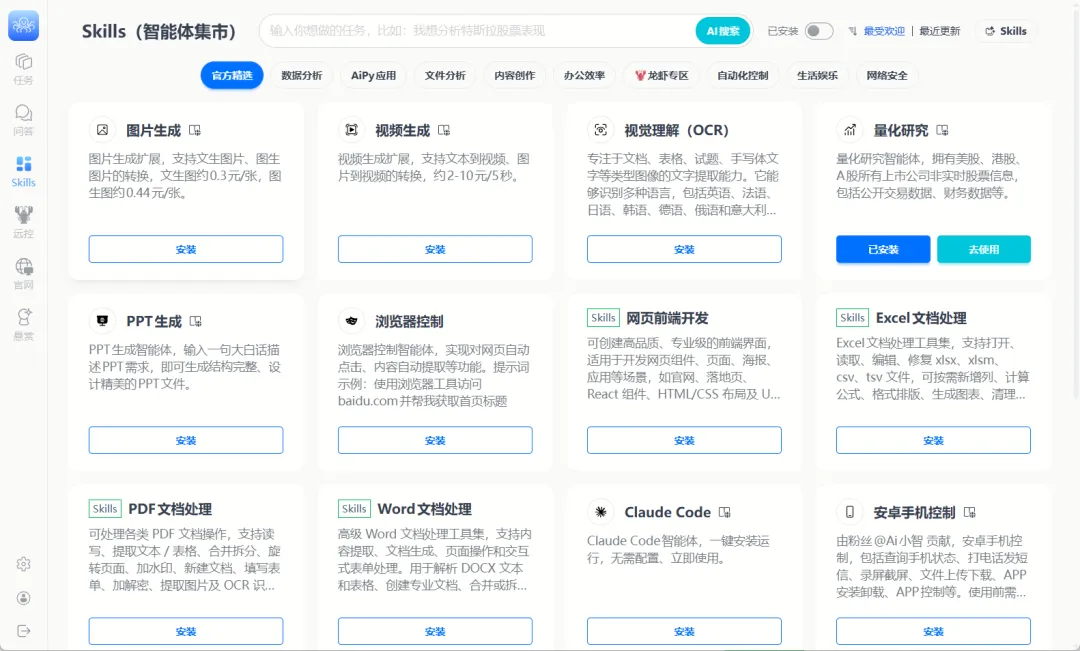Click the 量化研究 chart icon

click(850, 130)
